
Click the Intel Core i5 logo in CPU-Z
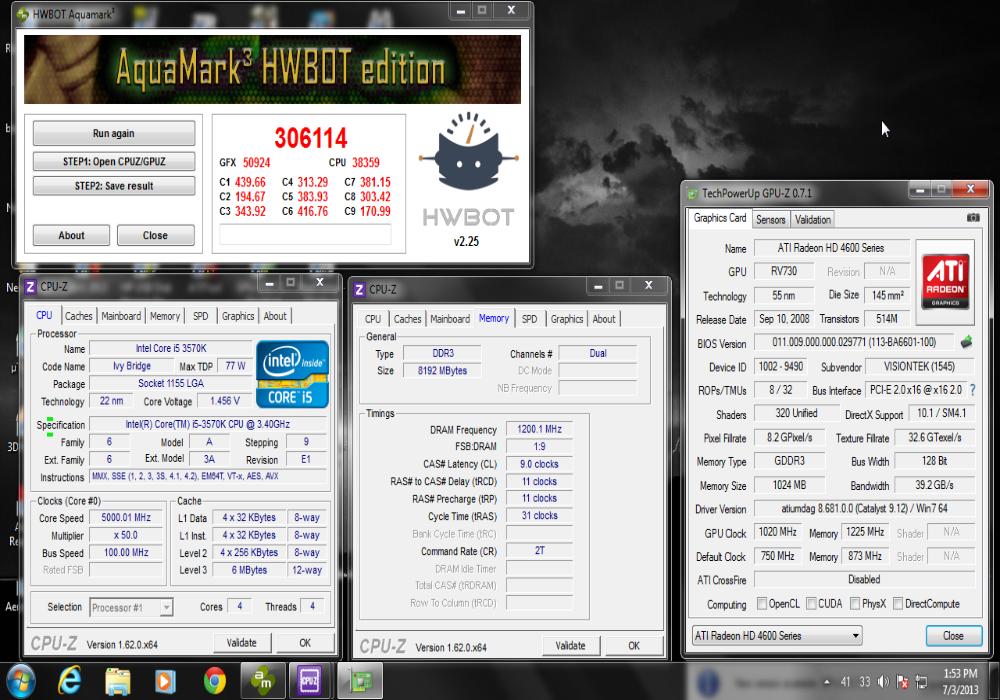tap(293, 374)
